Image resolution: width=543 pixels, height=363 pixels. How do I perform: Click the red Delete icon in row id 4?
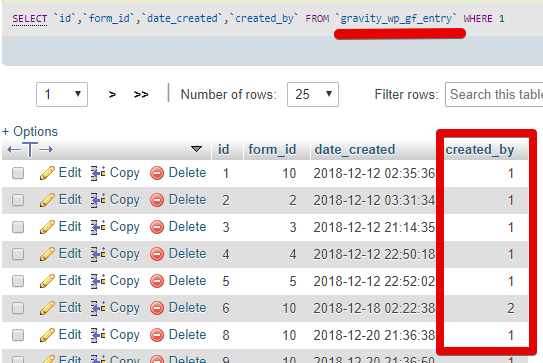click(157, 254)
